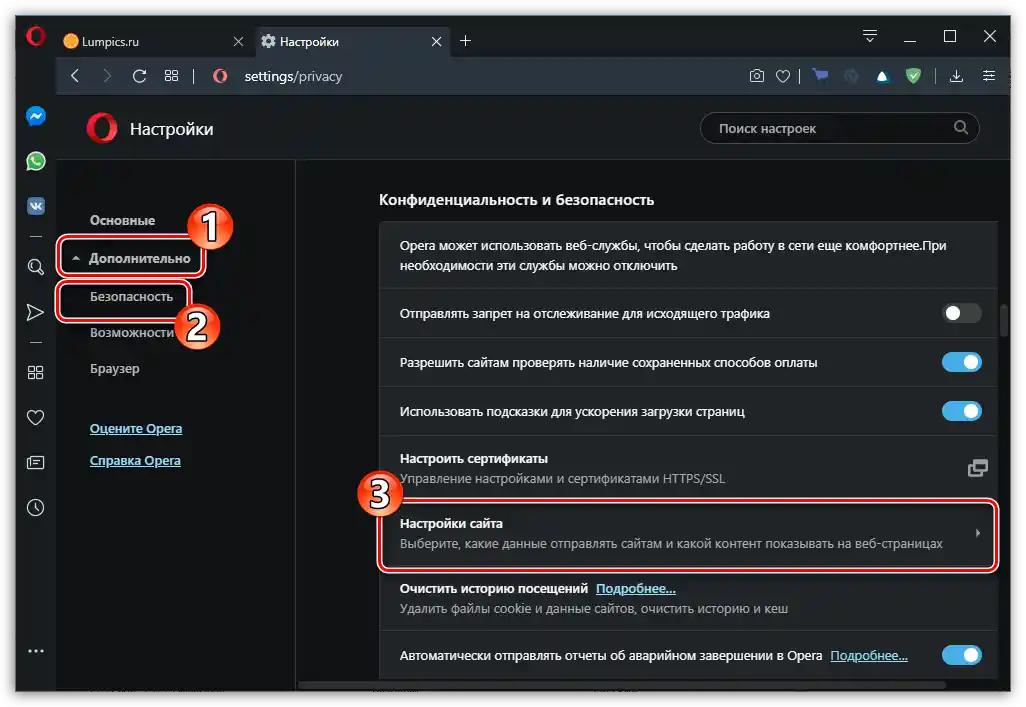Open start page from address bar grid icon
The width and height of the screenshot is (1026, 707).
click(171, 76)
